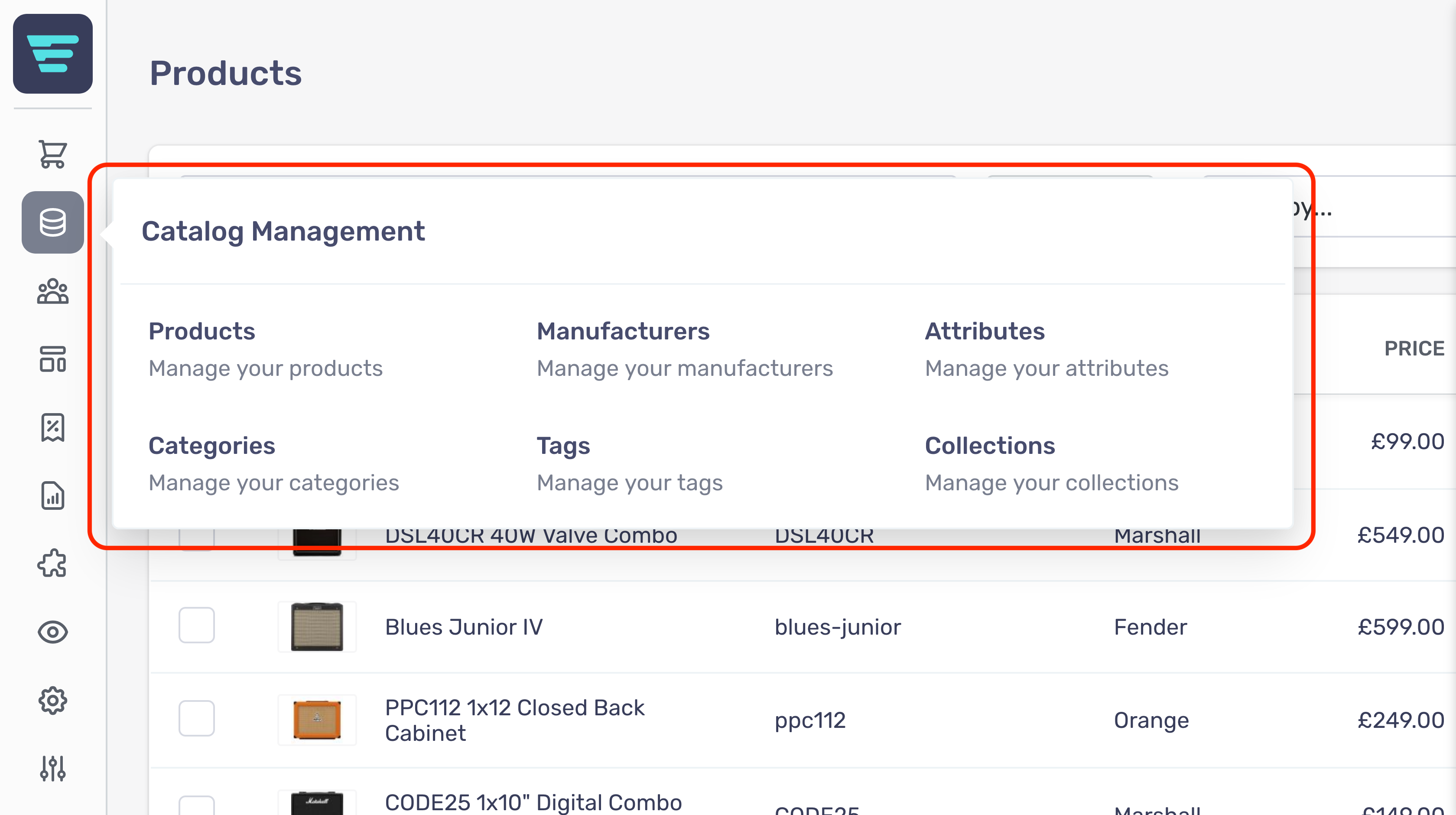Open Products in Catalog Management menu
The image size is (1456, 815).
coord(266,349)
